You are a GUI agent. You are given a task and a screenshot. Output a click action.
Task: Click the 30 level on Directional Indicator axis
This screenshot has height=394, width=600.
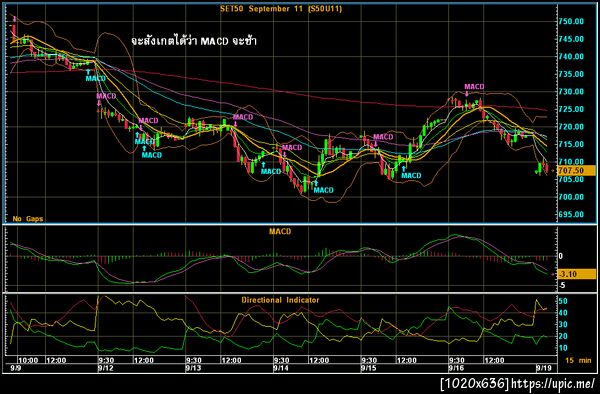coord(563,325)
